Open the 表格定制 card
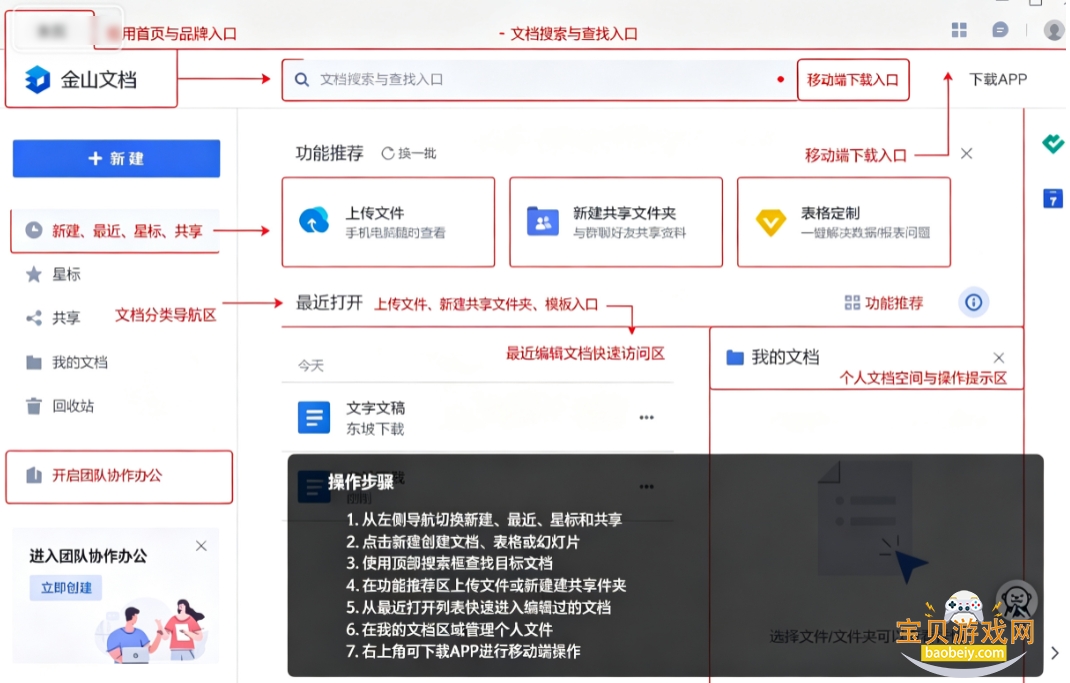The width and height of the screenshot is (1070, 683). 843,222
